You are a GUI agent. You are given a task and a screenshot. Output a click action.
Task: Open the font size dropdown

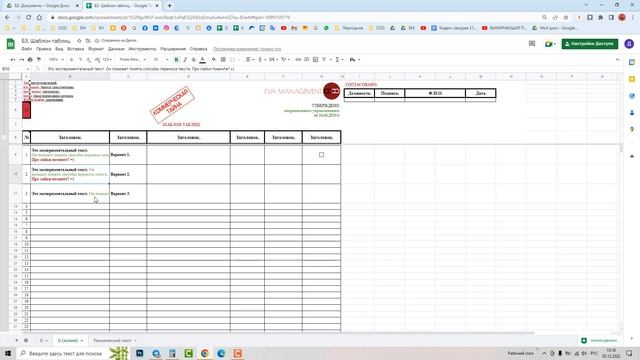coord(160,60)
